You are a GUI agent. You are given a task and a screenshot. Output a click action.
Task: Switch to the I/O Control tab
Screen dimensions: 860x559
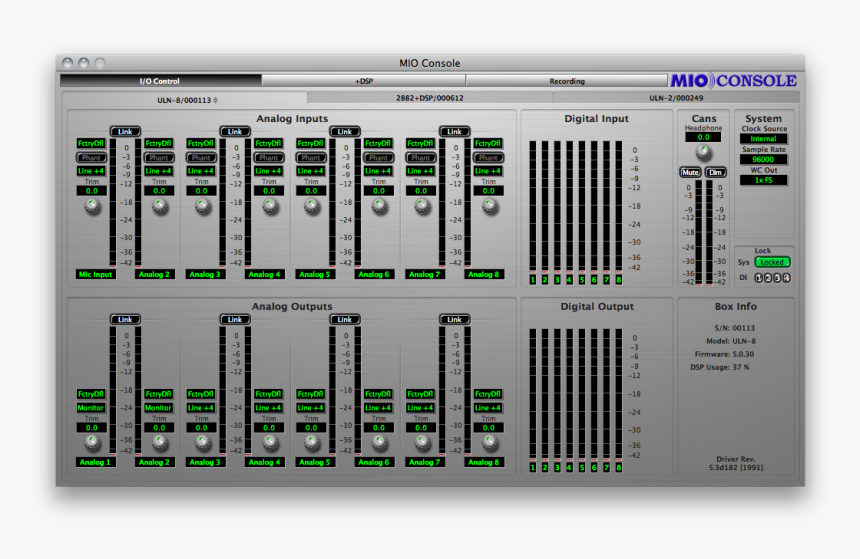(160, 81)
